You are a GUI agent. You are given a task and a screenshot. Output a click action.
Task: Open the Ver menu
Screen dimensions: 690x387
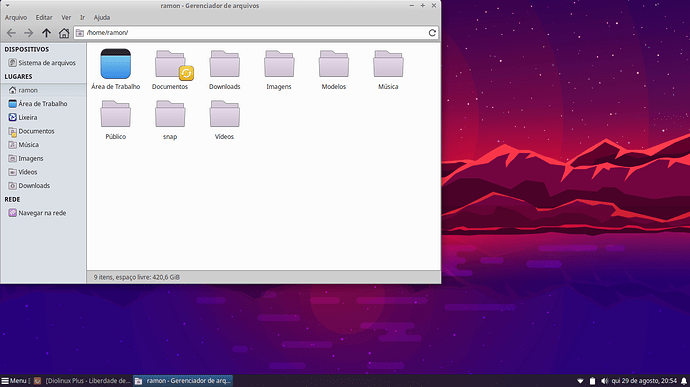click(66, 18)
